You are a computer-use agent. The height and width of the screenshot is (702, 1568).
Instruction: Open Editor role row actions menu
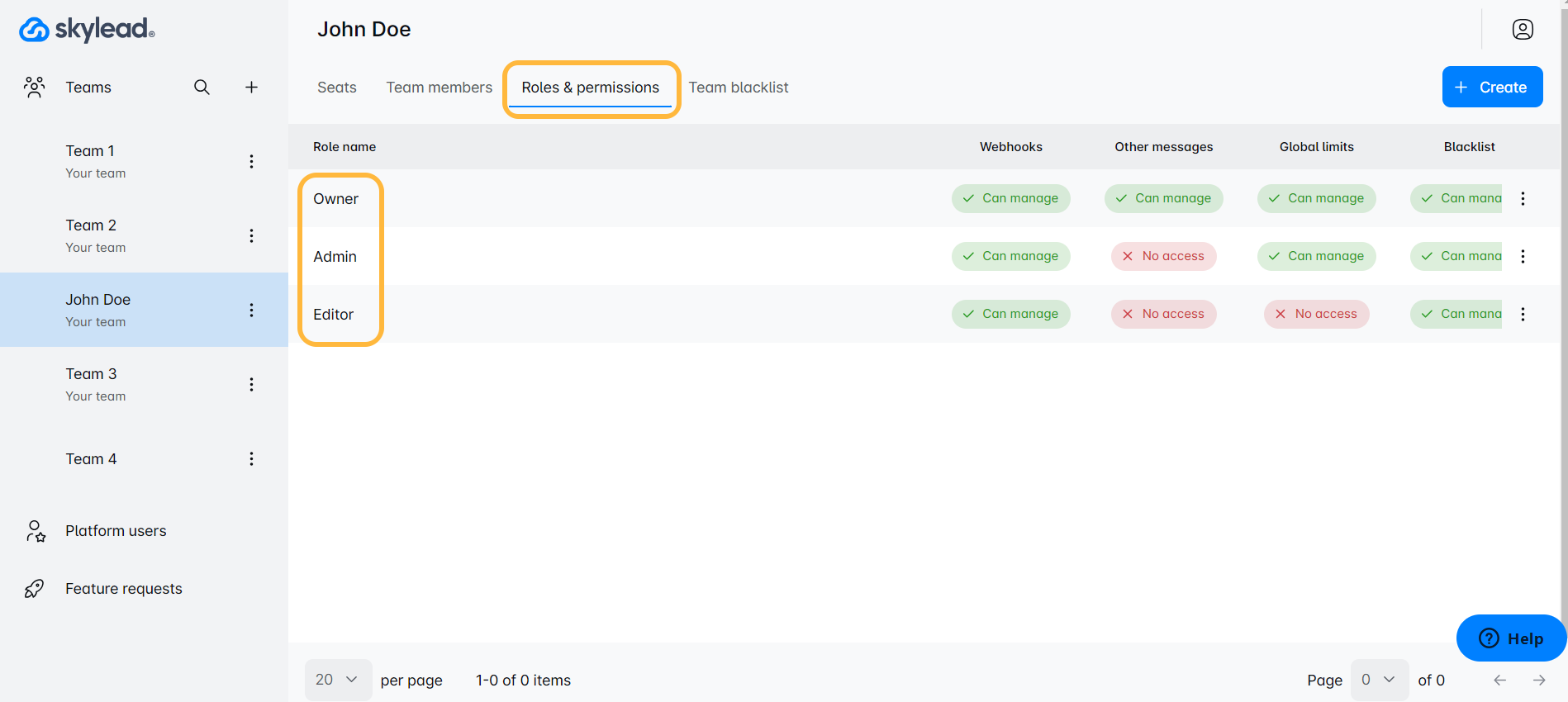[x=1522, y=314]
